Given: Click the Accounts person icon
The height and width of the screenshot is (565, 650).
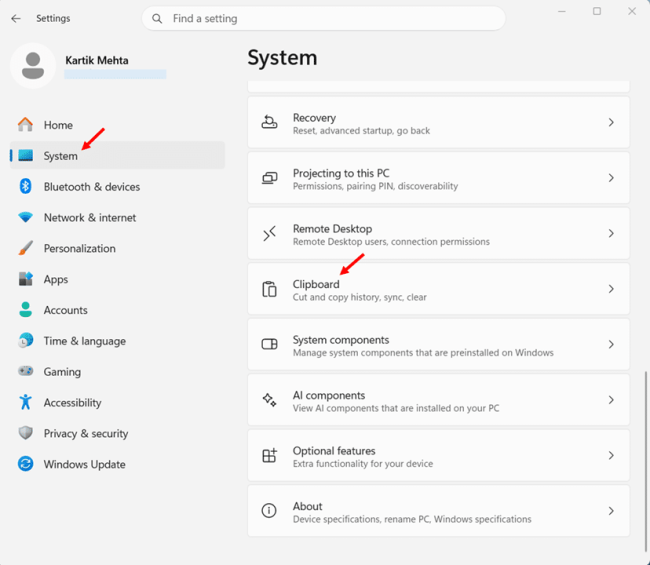Looking at the screenshot, I should tap(26, 310).
